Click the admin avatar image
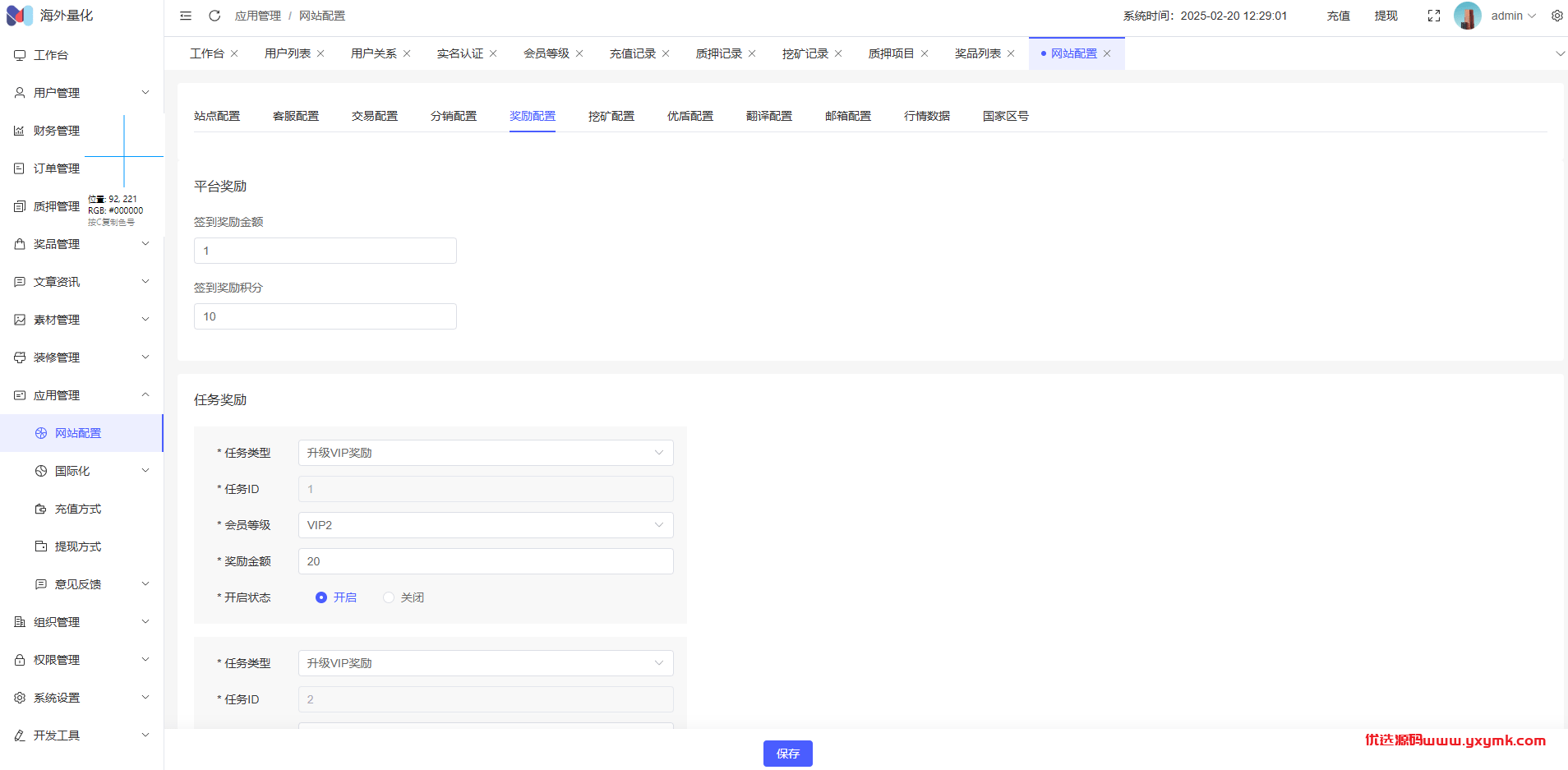This screenshot has height=770, width=1568. [x=1468, y=16]
